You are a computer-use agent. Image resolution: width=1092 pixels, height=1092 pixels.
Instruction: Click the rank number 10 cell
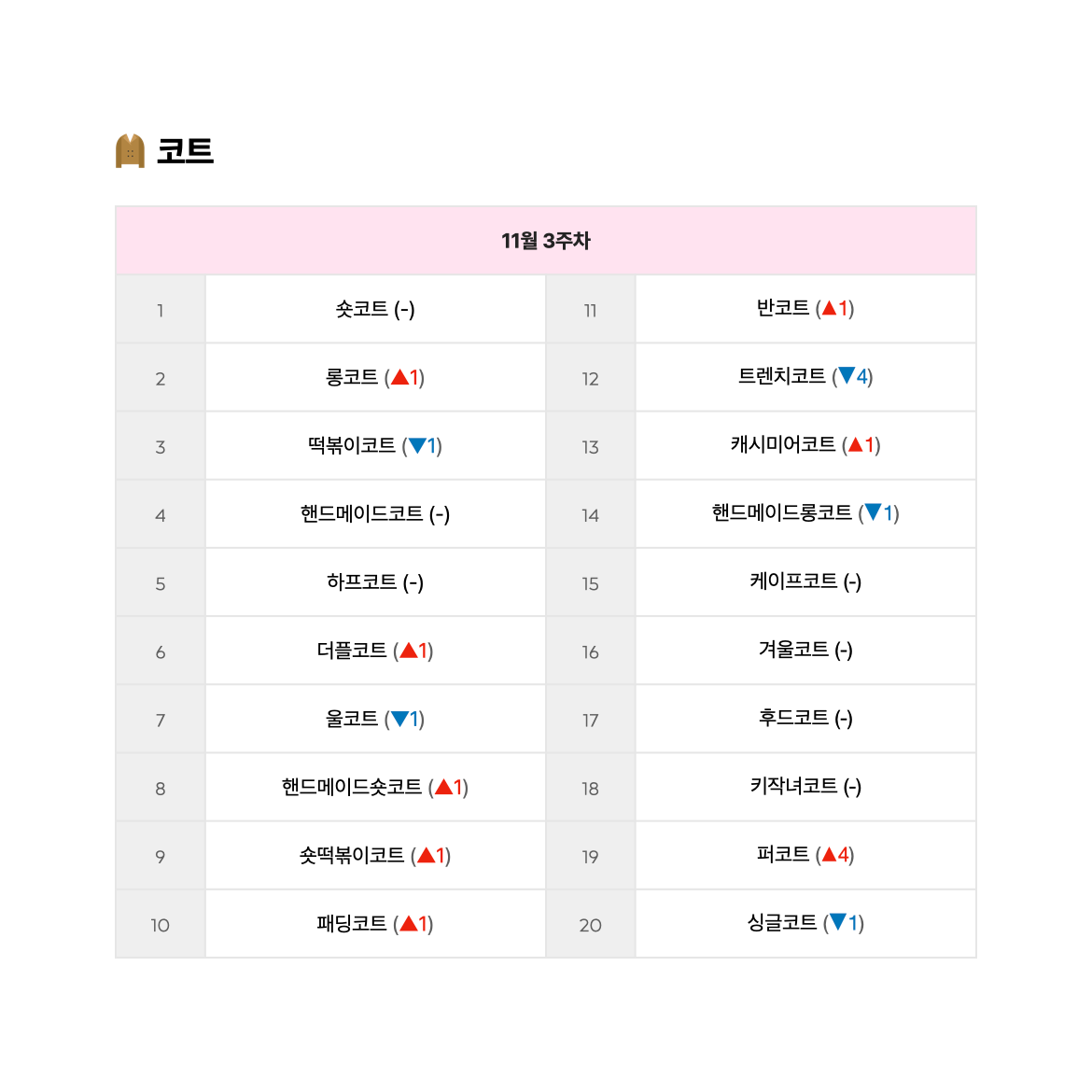pos(161,924)
